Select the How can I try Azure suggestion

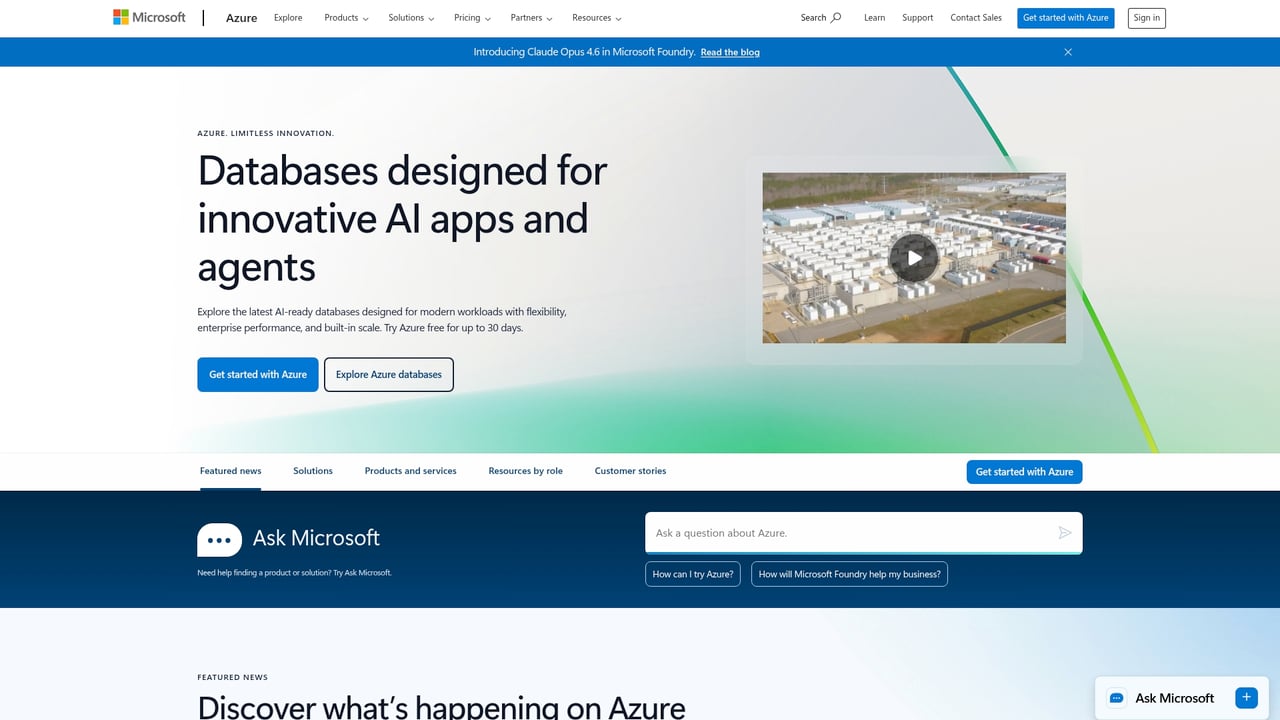coord(692,574)
